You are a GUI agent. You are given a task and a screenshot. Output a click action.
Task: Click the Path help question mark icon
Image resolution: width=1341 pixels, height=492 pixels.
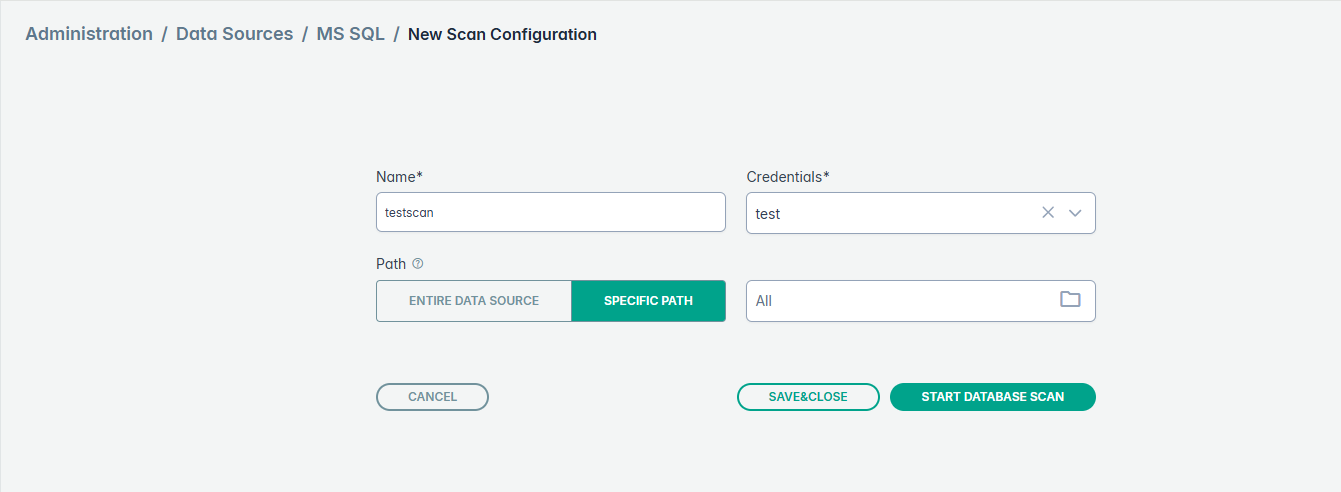(x=418, y=264)
